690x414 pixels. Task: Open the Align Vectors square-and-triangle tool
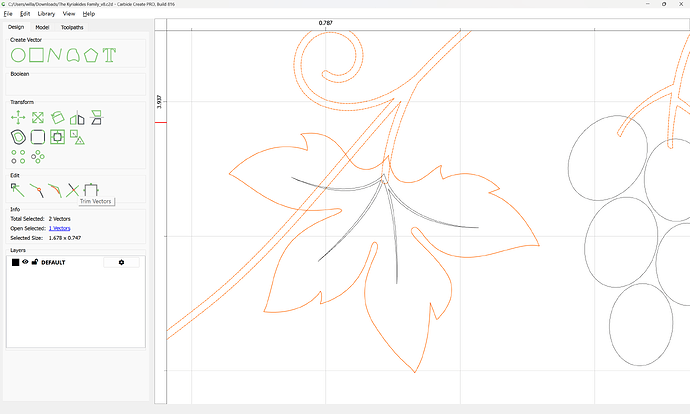pyautogui.click(x=77, y=137)
